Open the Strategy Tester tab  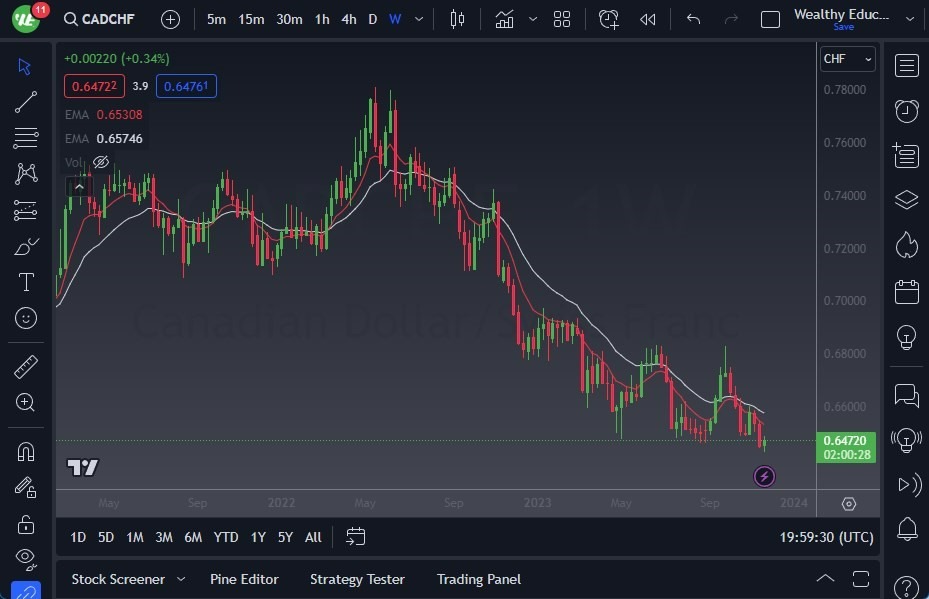(357, 579)
